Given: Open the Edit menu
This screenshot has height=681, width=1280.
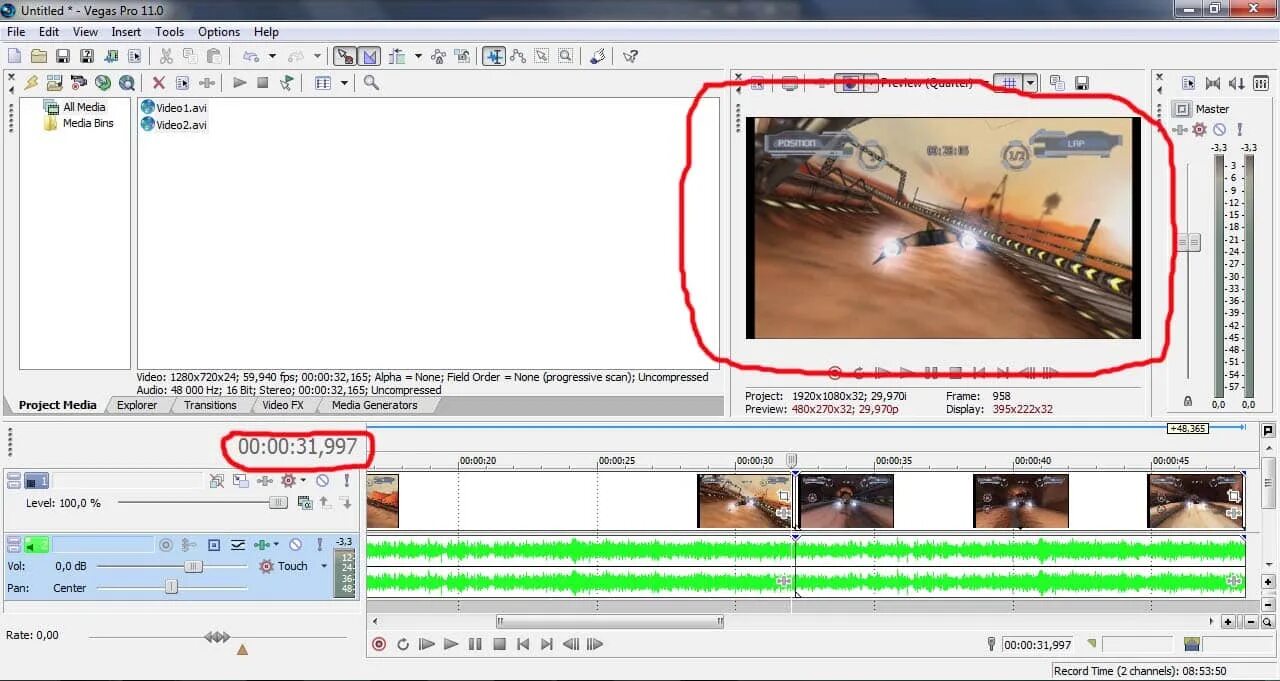Looking at the screenshot, I should tap(49, 32).
